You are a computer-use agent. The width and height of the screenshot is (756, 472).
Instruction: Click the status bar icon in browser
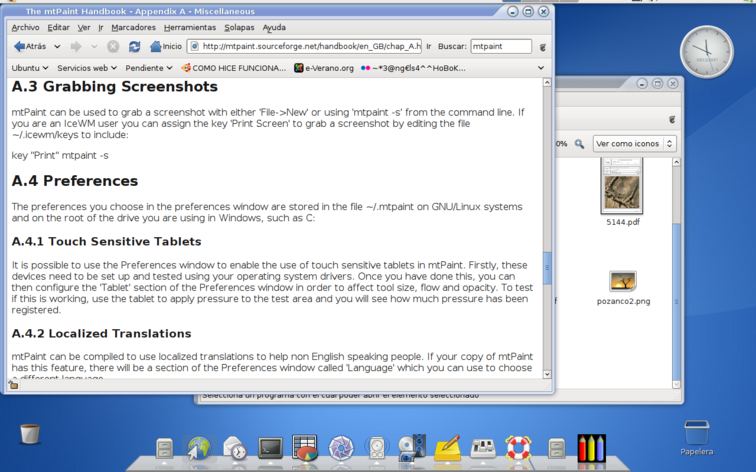tap(13, 385)
